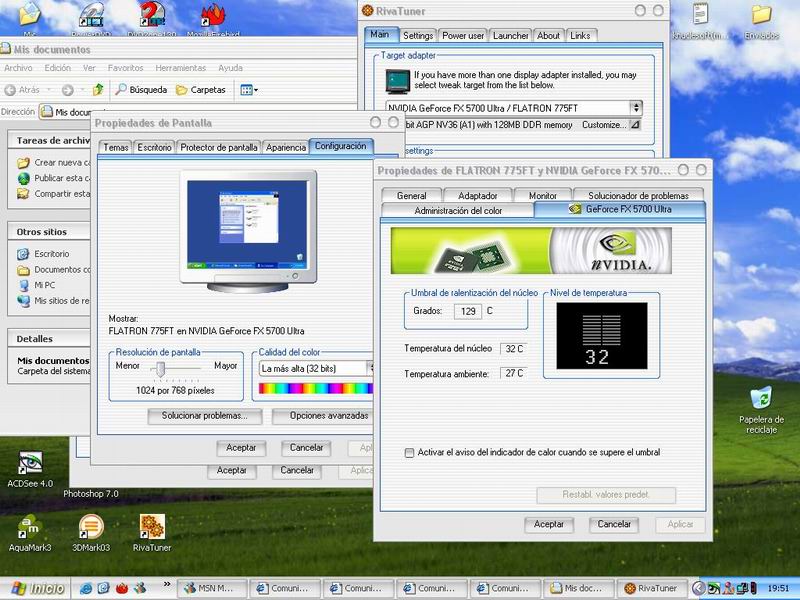Open the Ayuda menu

tap(230, 68)
